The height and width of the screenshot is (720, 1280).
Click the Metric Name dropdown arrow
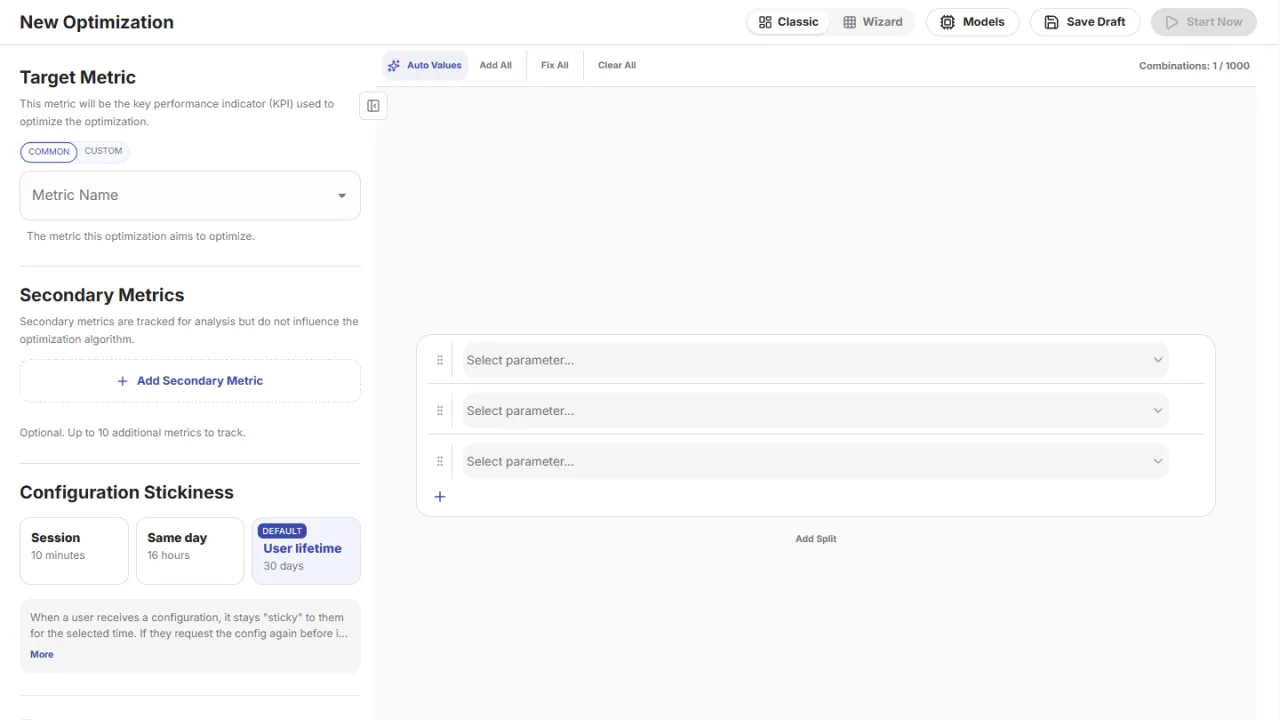tap(342, 196)
